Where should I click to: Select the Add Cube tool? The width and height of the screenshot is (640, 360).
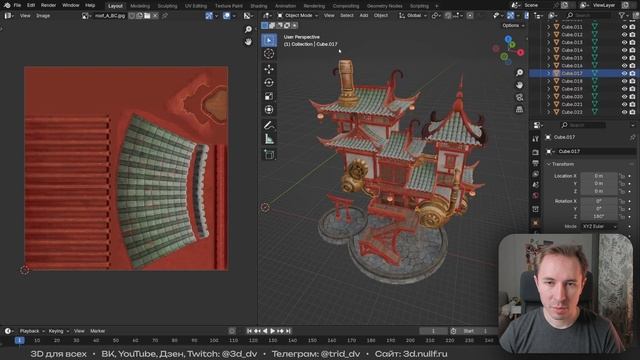(x=269, y=154)
